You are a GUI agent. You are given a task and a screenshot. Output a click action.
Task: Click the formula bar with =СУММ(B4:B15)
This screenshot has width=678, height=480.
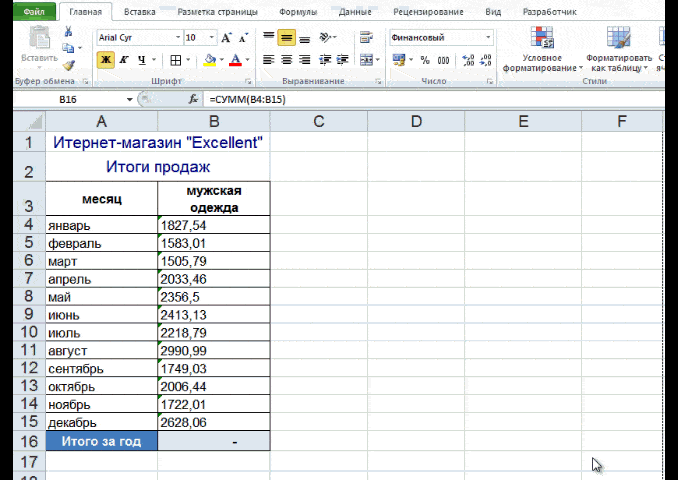pos(435,100)
